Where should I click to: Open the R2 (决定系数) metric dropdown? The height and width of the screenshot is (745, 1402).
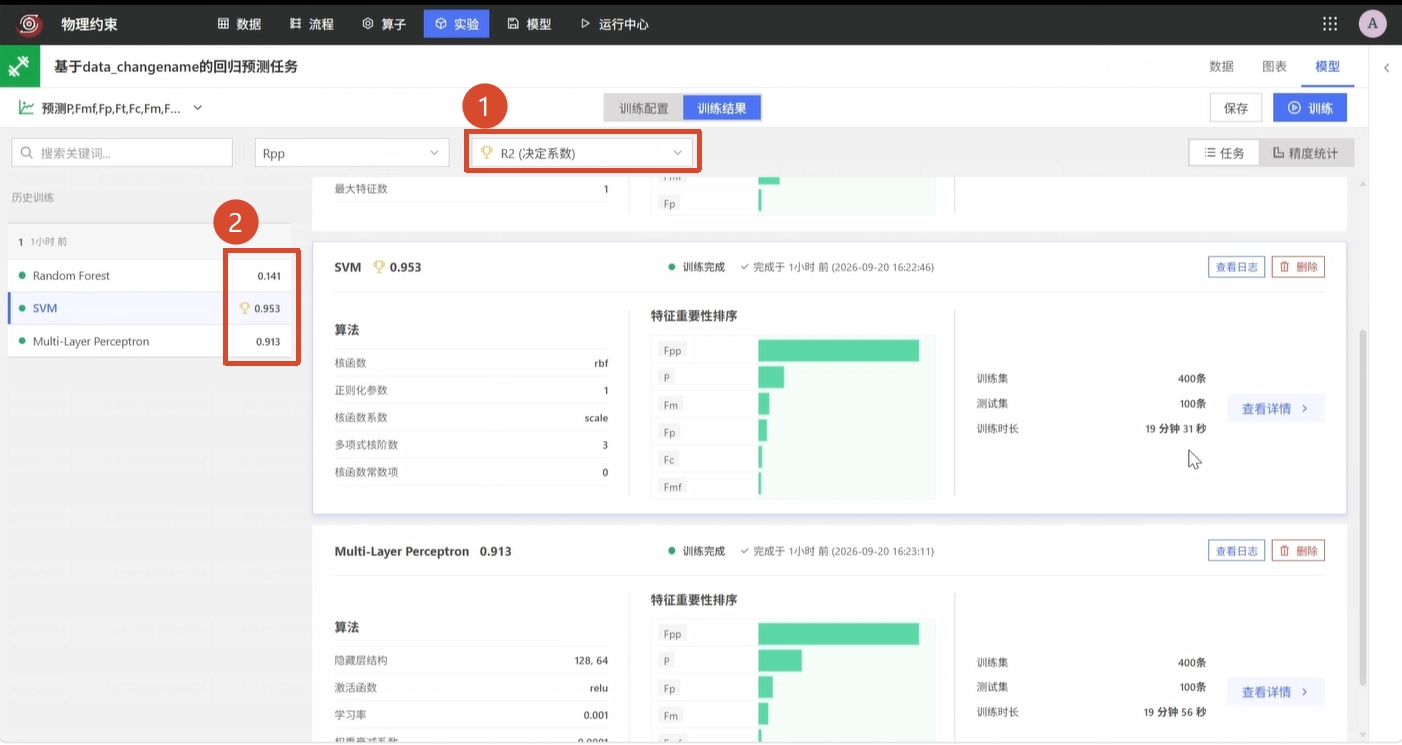click(x=582, y=153)
